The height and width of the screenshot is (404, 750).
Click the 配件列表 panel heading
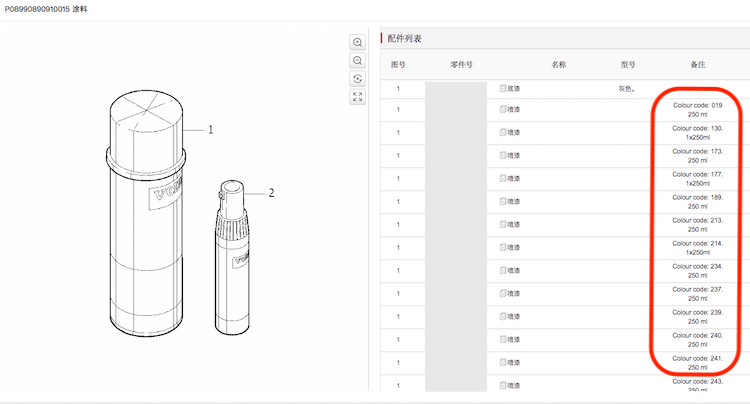(x=404, y=39)
